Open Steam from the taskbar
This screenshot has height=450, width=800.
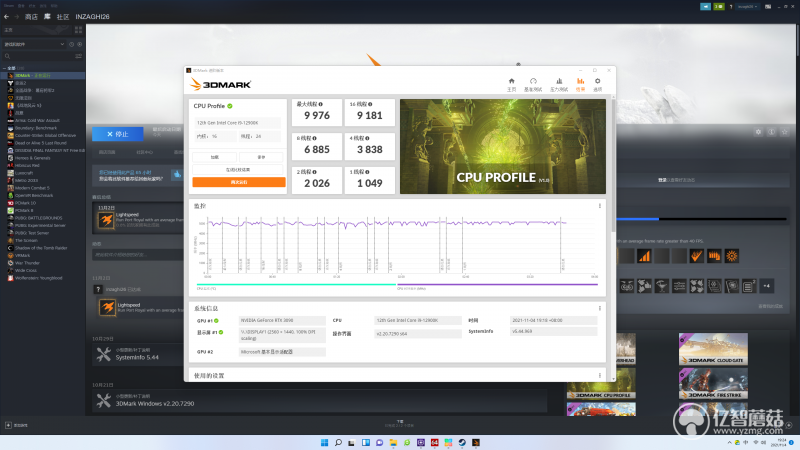pyautogui.click(x=462, y=442)
